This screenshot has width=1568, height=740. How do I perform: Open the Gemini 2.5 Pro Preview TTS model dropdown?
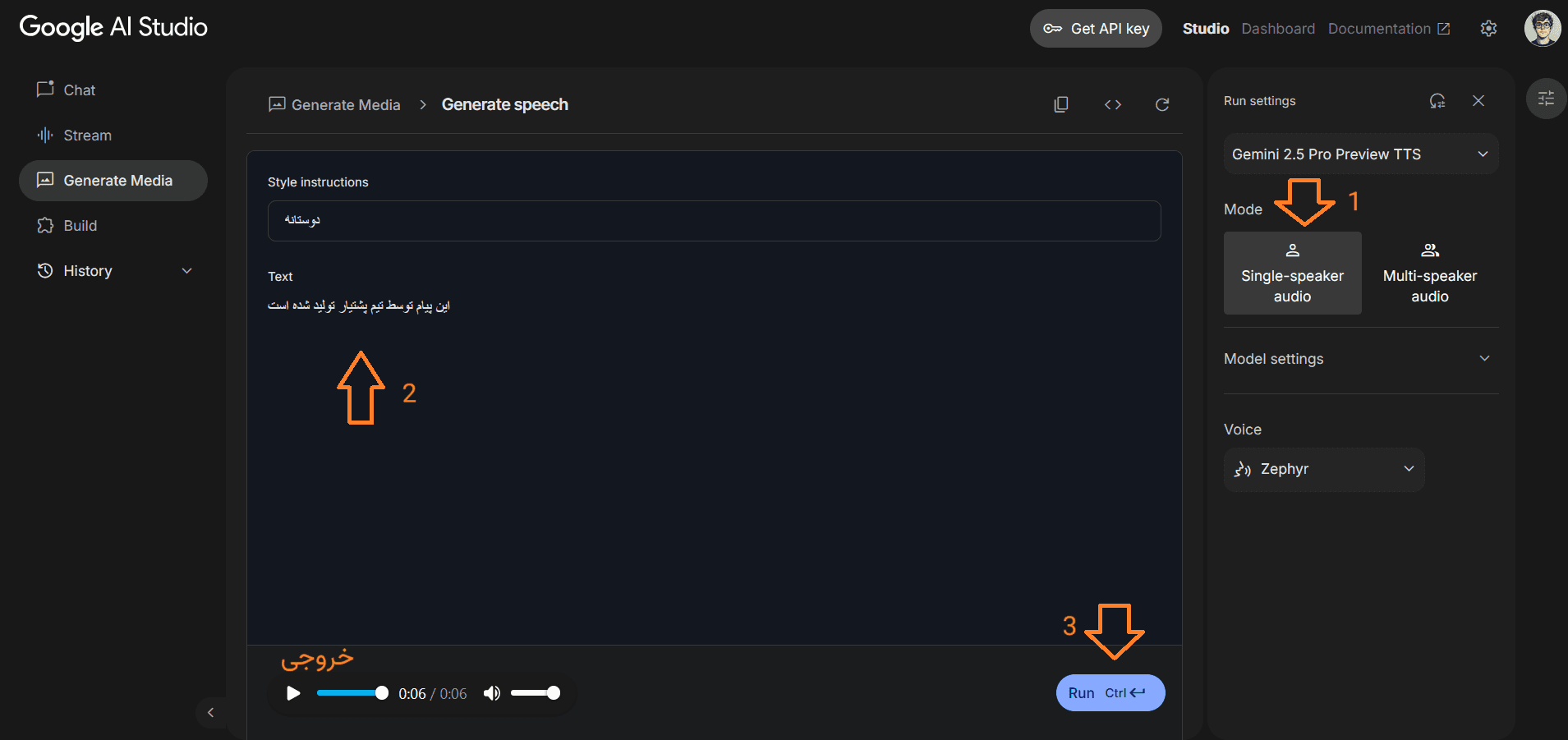pyautogui.click(x=1359, y=154)
